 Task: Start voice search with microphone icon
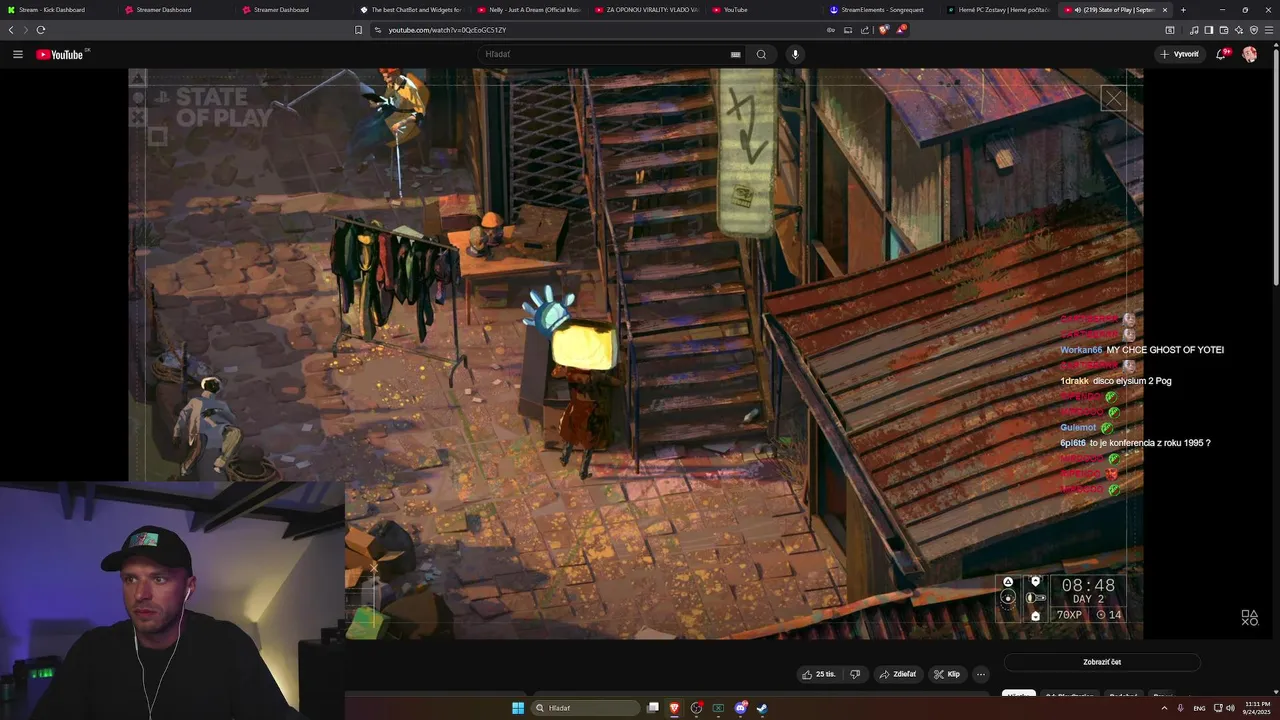pyautogui.click(x=795, y=54)
